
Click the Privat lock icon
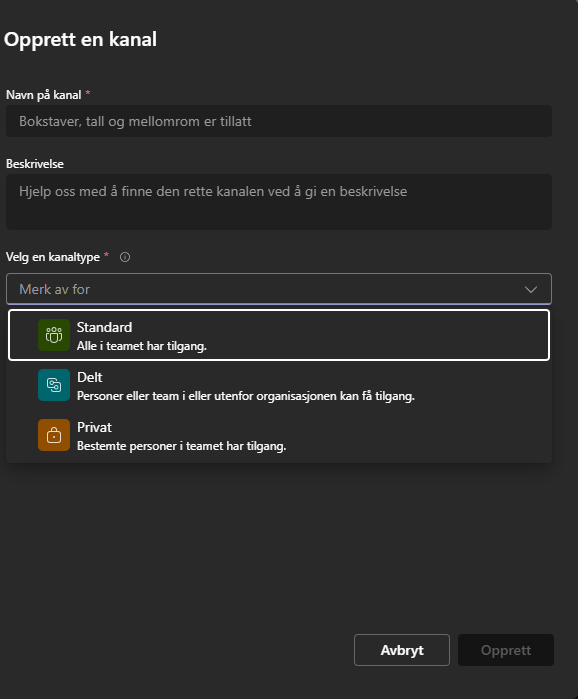point(54,435)
